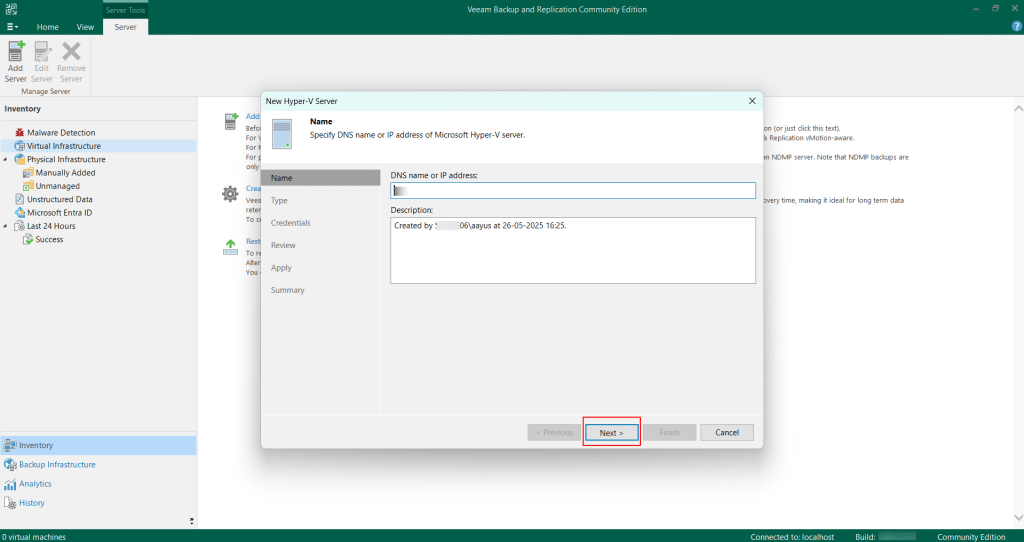1024x542 pixels.
Task: Click the Backup Infrastructure navigation icon
Action: coord(10,465)
